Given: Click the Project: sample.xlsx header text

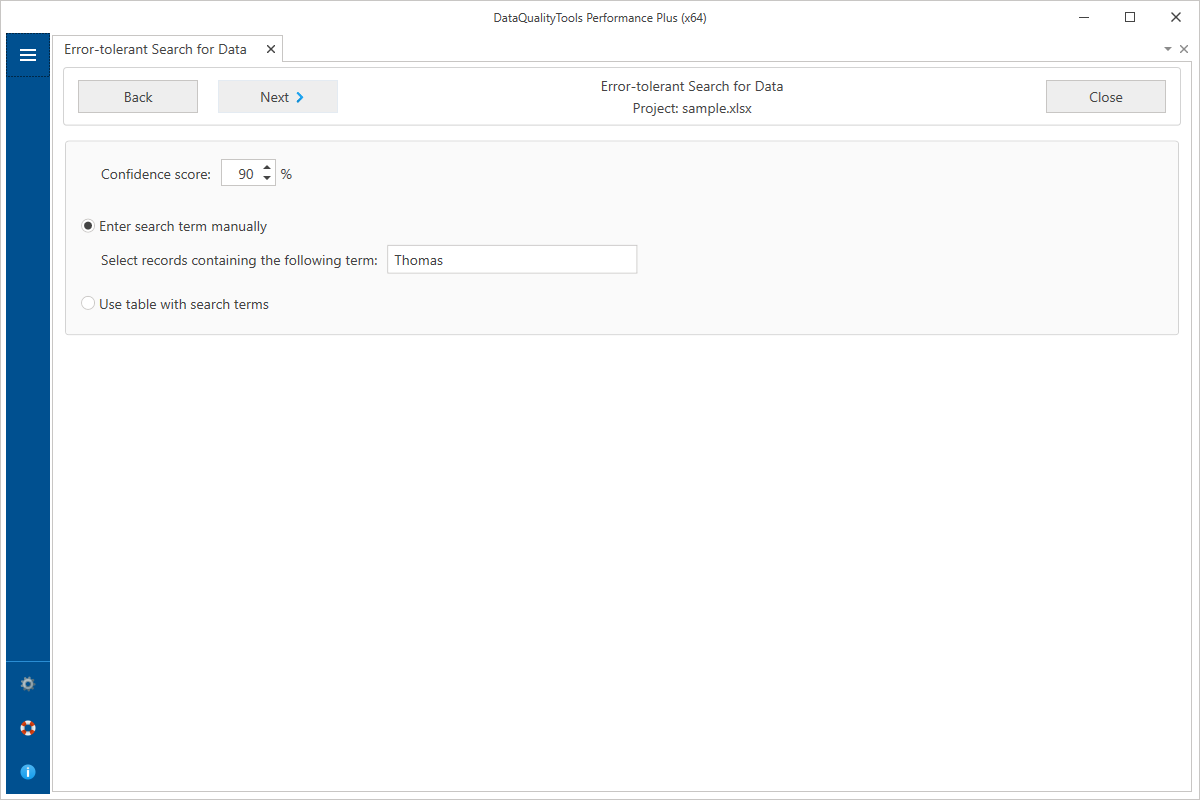Looking at the screenshot, I should [x=692, y=108].
